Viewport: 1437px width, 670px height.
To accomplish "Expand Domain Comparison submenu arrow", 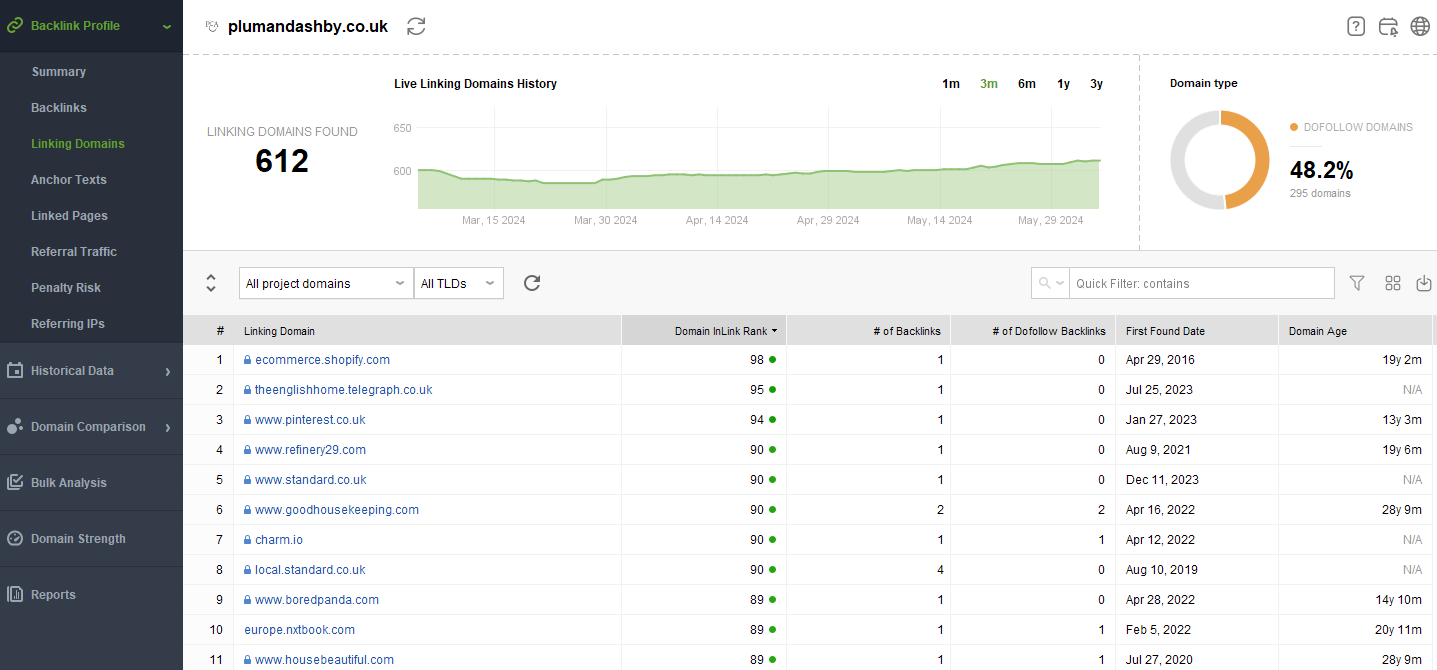I will 168,427.
